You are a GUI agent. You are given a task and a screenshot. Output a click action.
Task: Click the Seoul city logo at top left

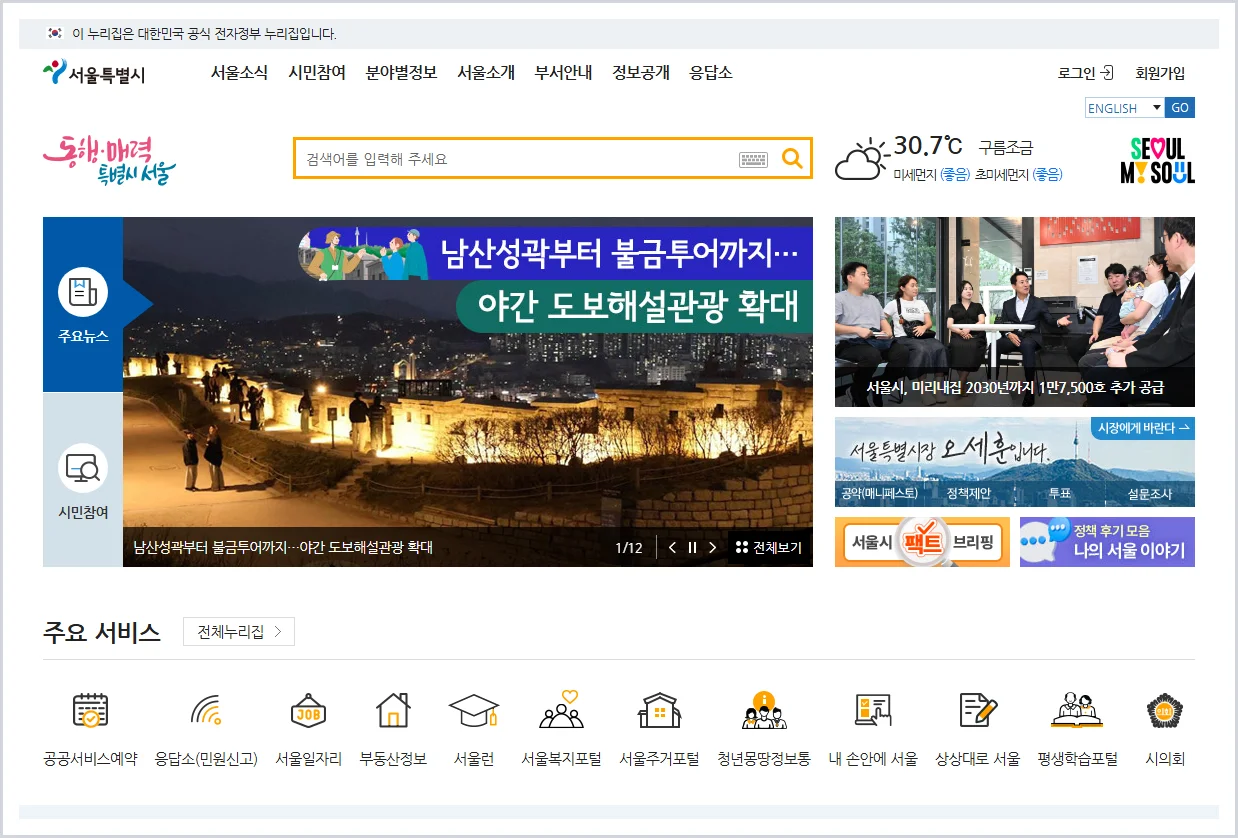pyautogui.click(x=94, y=73)
